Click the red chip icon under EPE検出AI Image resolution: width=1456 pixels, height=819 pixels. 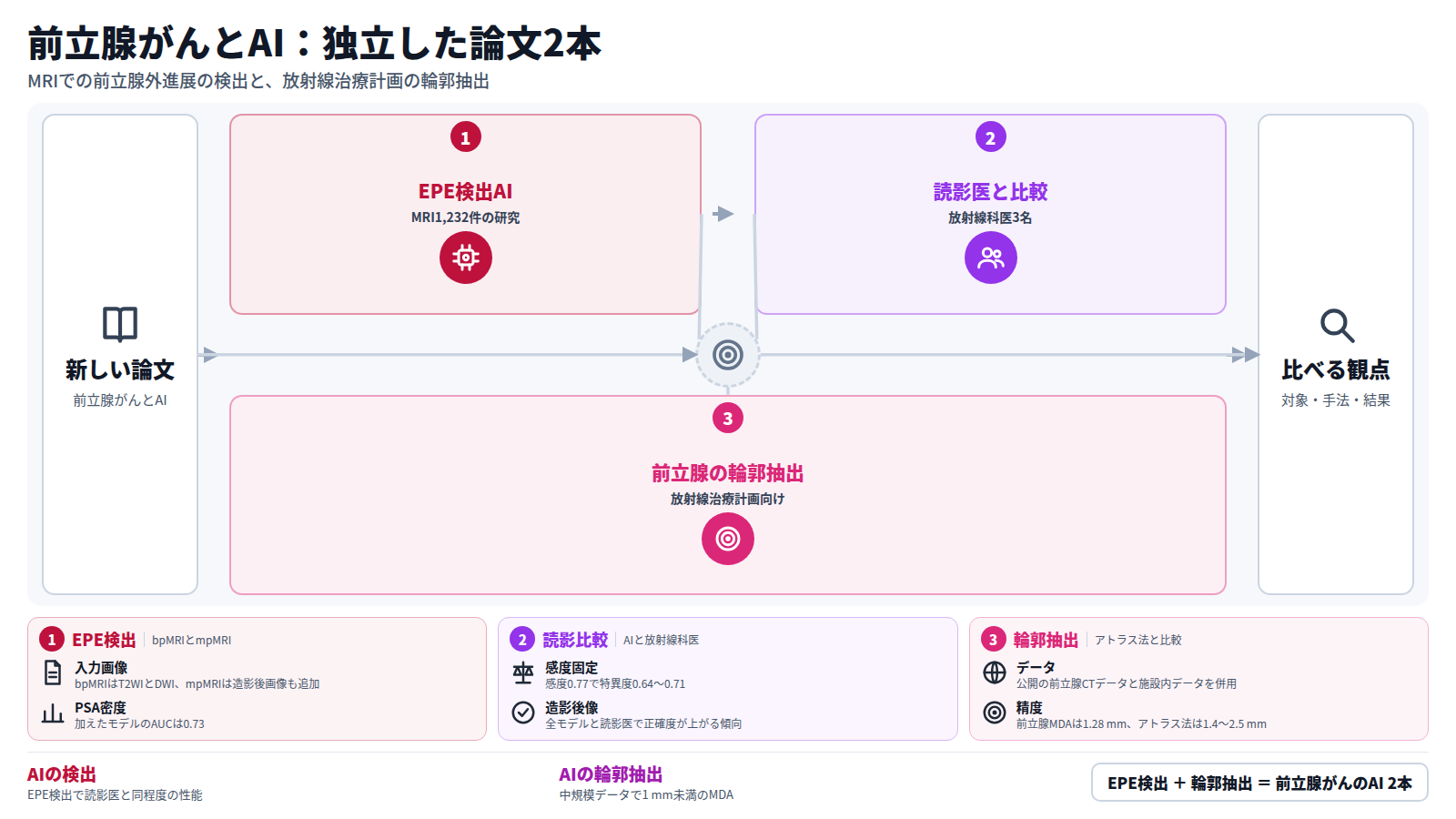click(466, 258)
